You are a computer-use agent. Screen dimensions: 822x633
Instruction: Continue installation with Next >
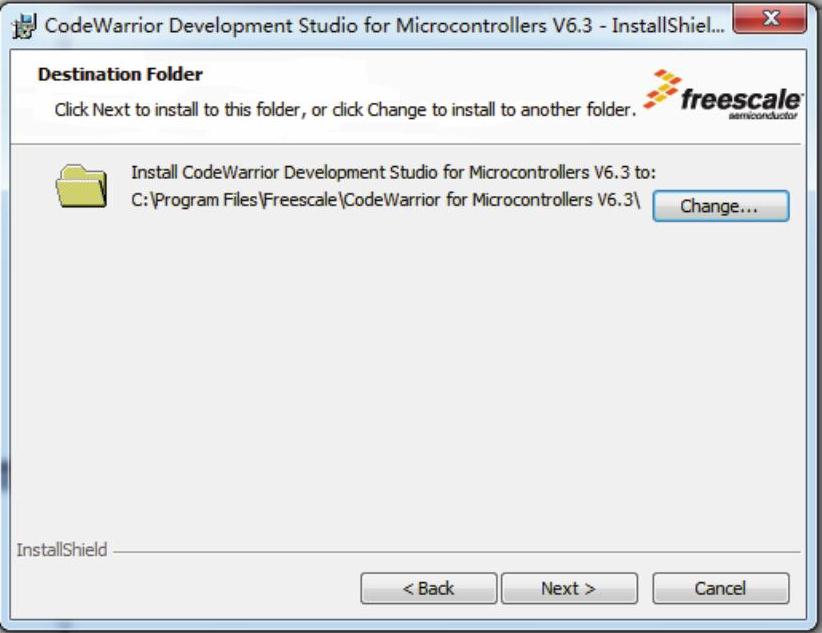click(569, 588)
